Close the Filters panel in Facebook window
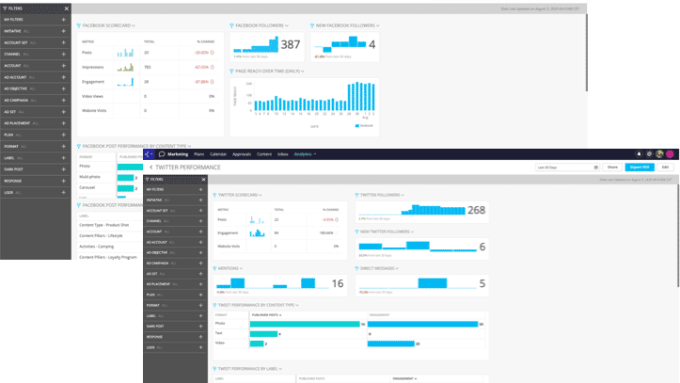Viewport: 680px width, 383px height. (x=66, y=8)
